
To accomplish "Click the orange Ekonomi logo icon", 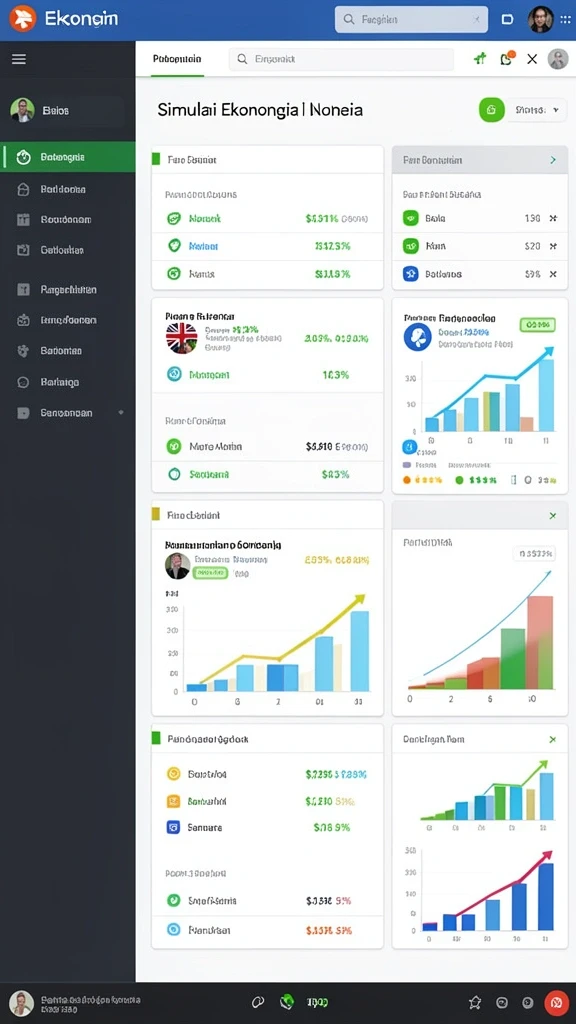I will 22,18.
